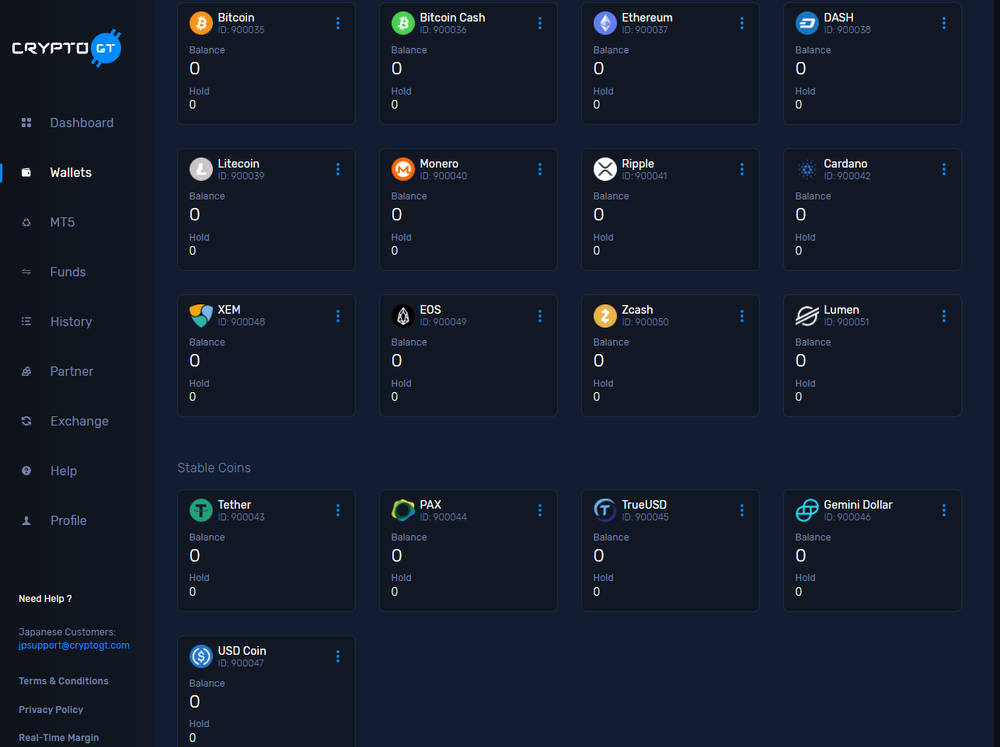Open TrueUSD wallet three-dot menu

pyautogui.click(x=742, y=510)
